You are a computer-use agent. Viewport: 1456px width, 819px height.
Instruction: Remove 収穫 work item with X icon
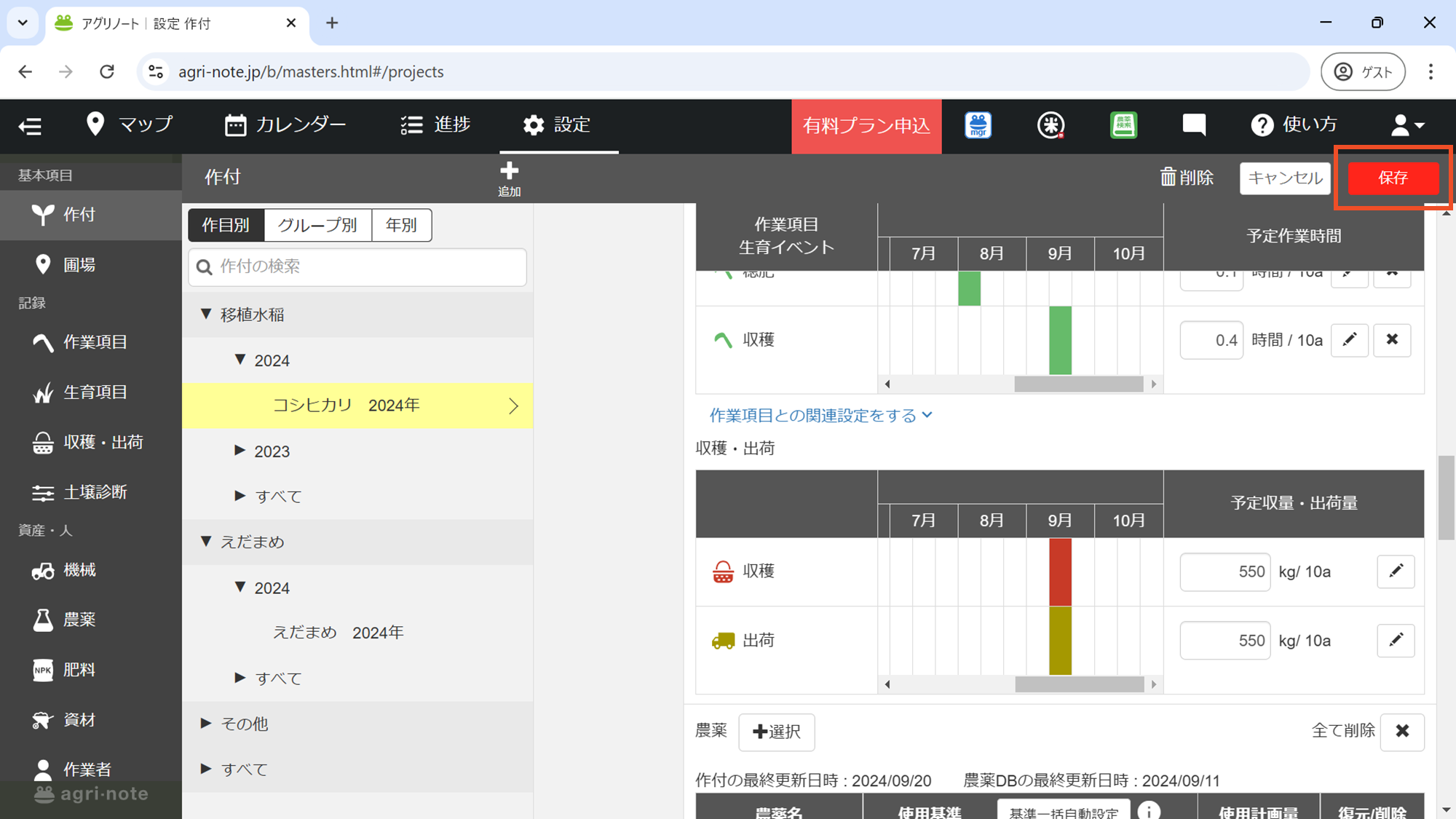[x=1392, y=340]
